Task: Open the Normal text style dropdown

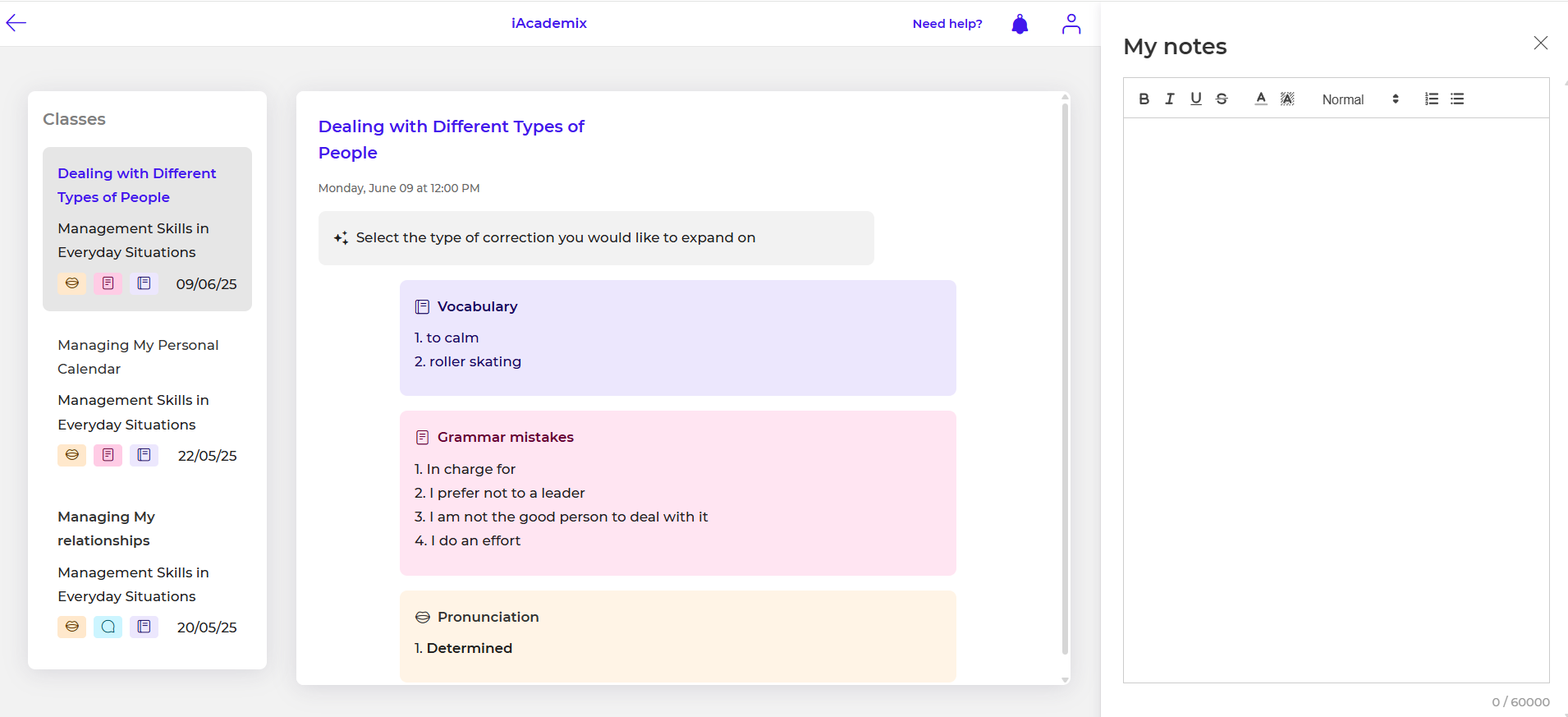Action: [x=1359, y=99]
